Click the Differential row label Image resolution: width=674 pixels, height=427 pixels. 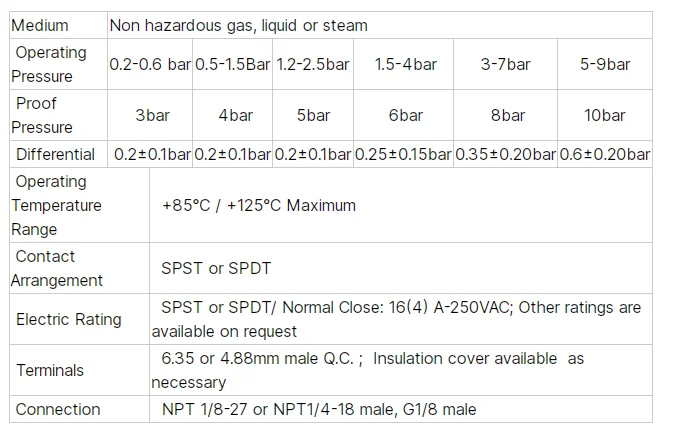pyautogui.click(x=55, y=154)
